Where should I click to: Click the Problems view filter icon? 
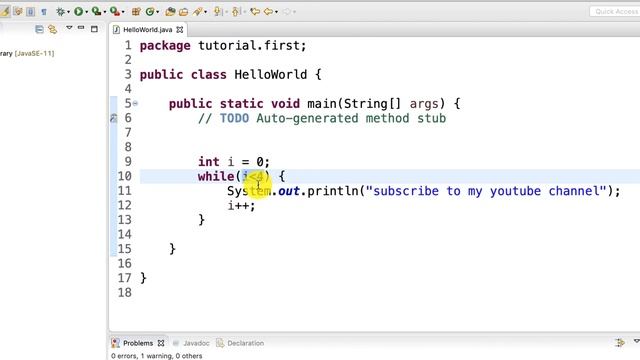(620, 342)
